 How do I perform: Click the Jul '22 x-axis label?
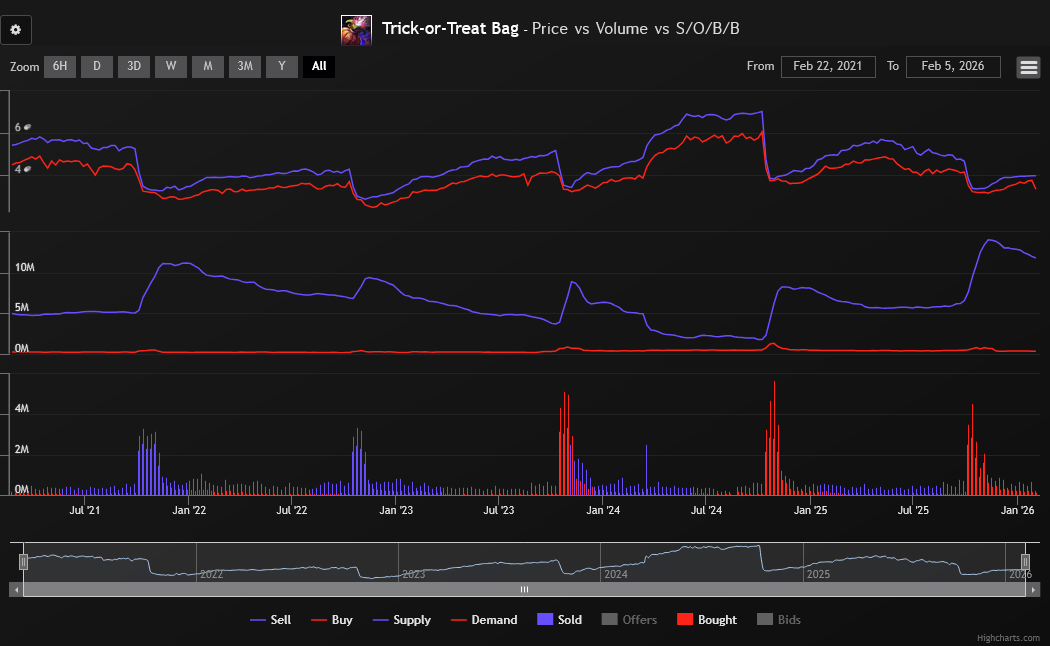click(292, 510)
